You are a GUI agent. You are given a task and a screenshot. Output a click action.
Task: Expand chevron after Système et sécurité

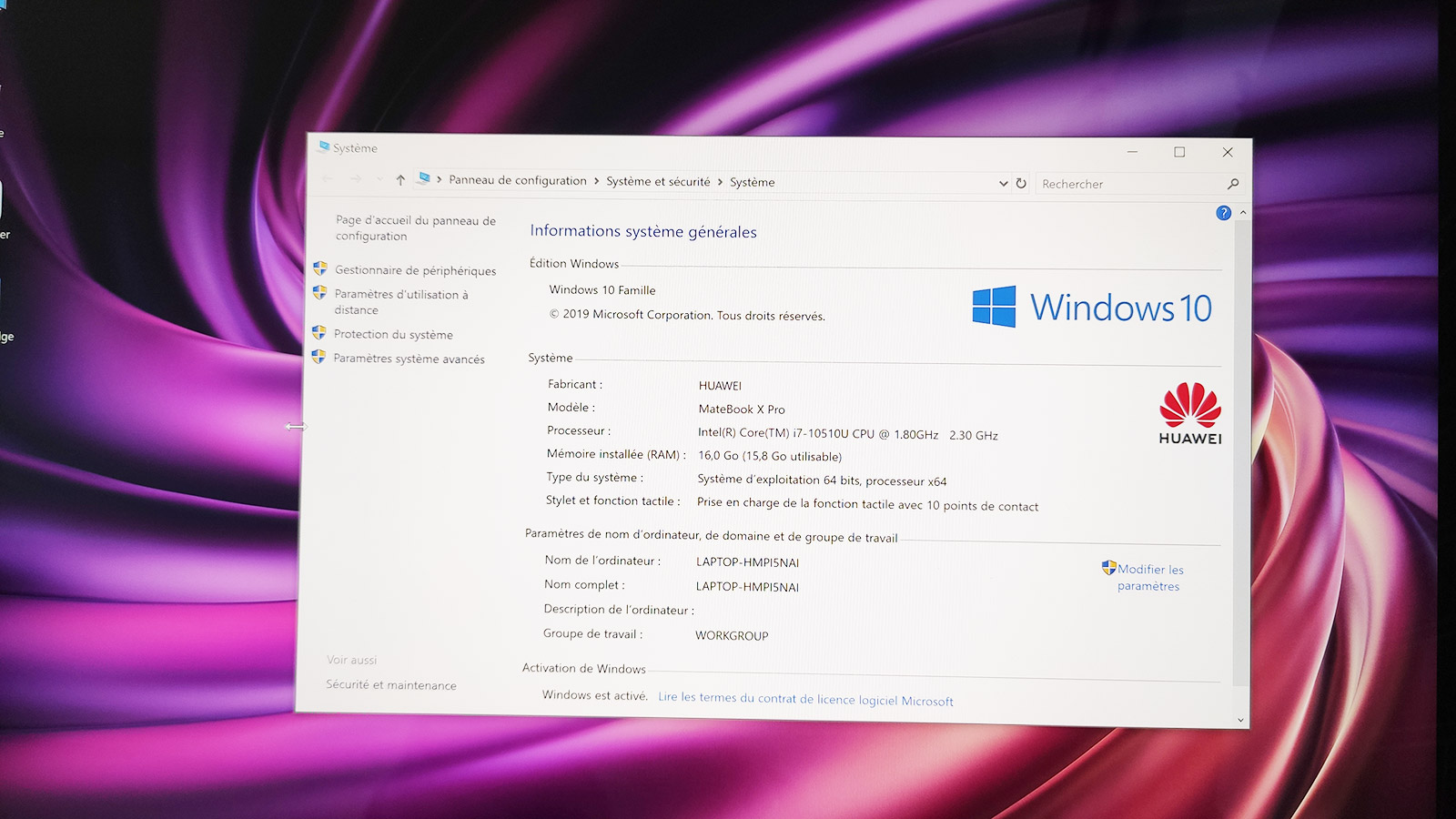click(720, 182)
